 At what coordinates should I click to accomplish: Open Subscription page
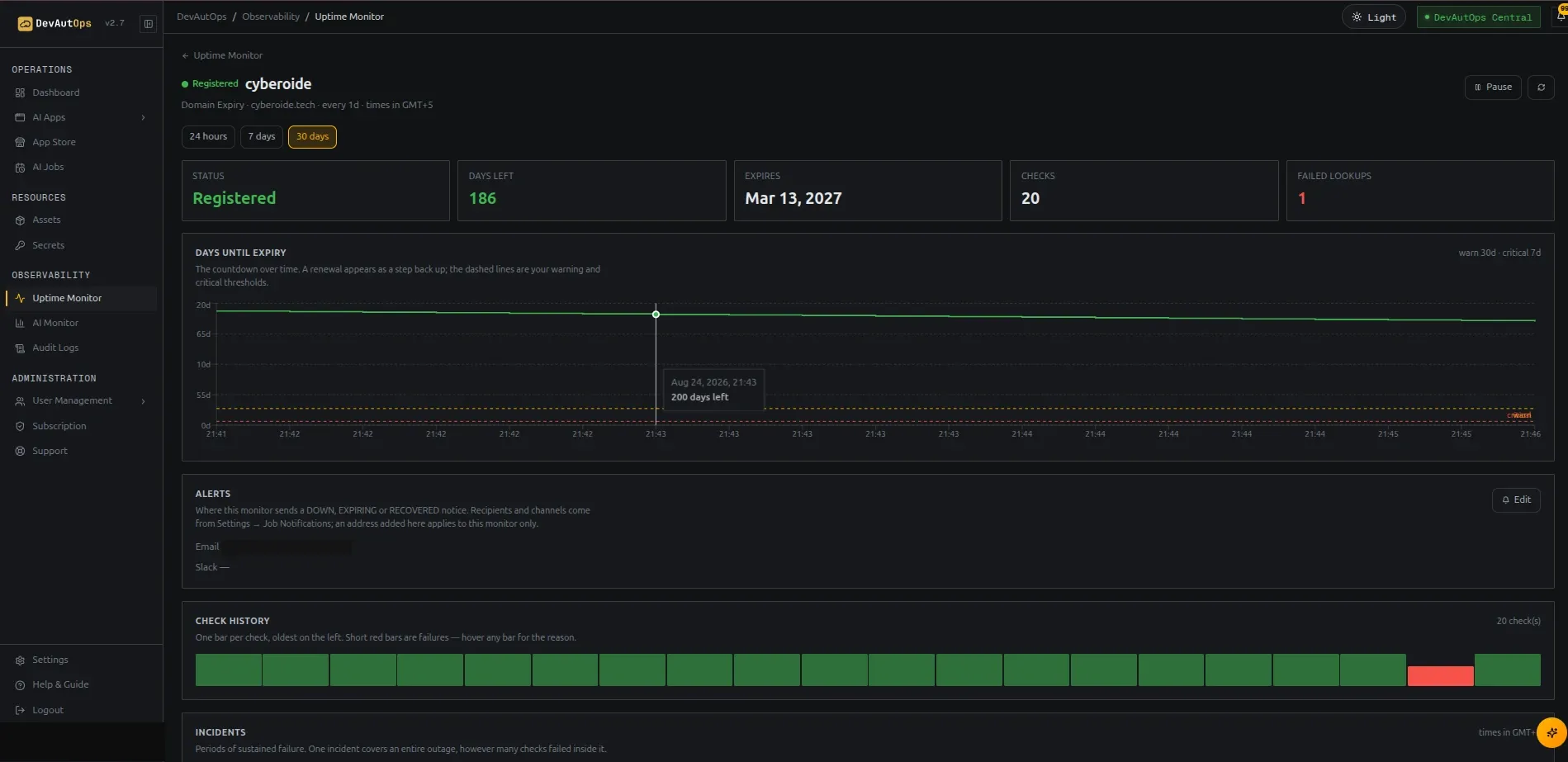tap(59, 426)
